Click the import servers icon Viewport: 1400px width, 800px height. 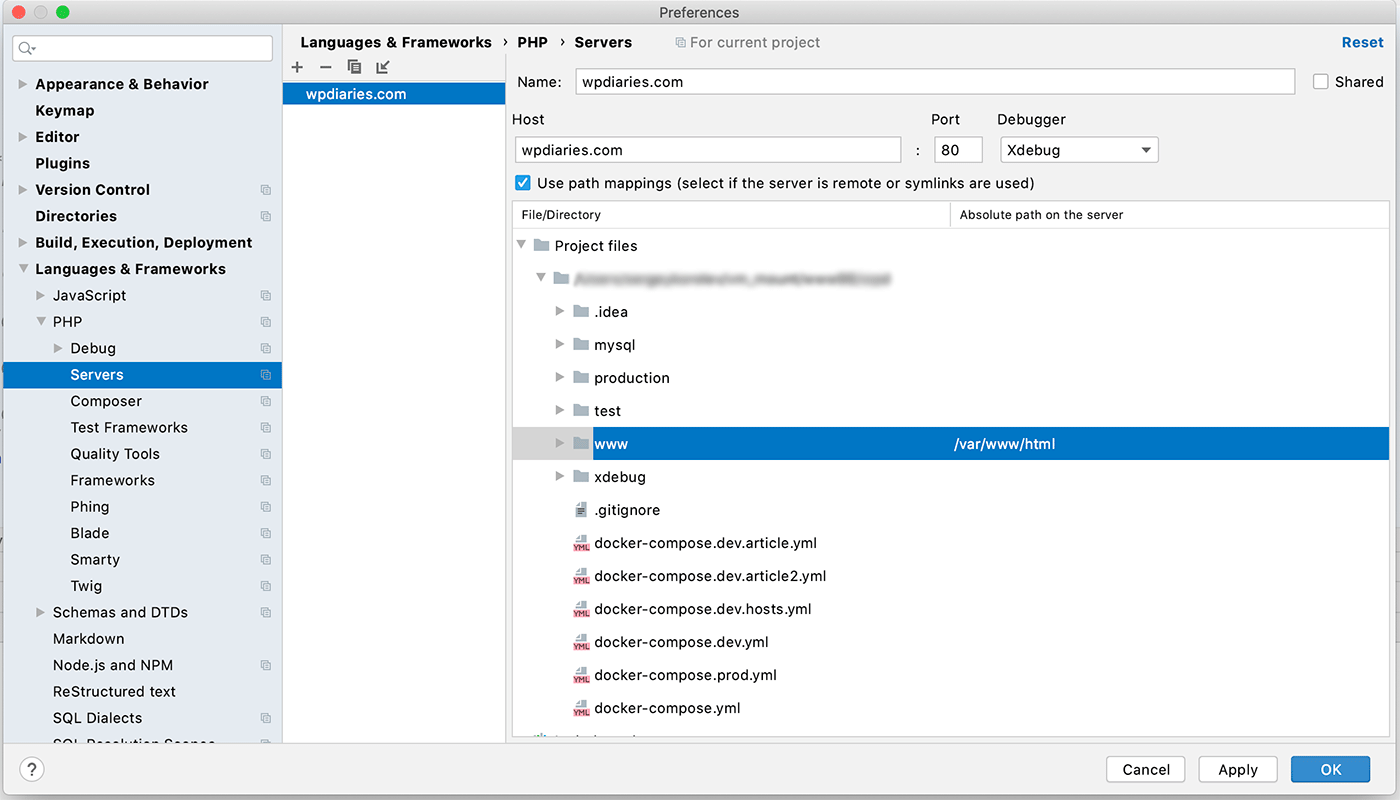[382, 67]
